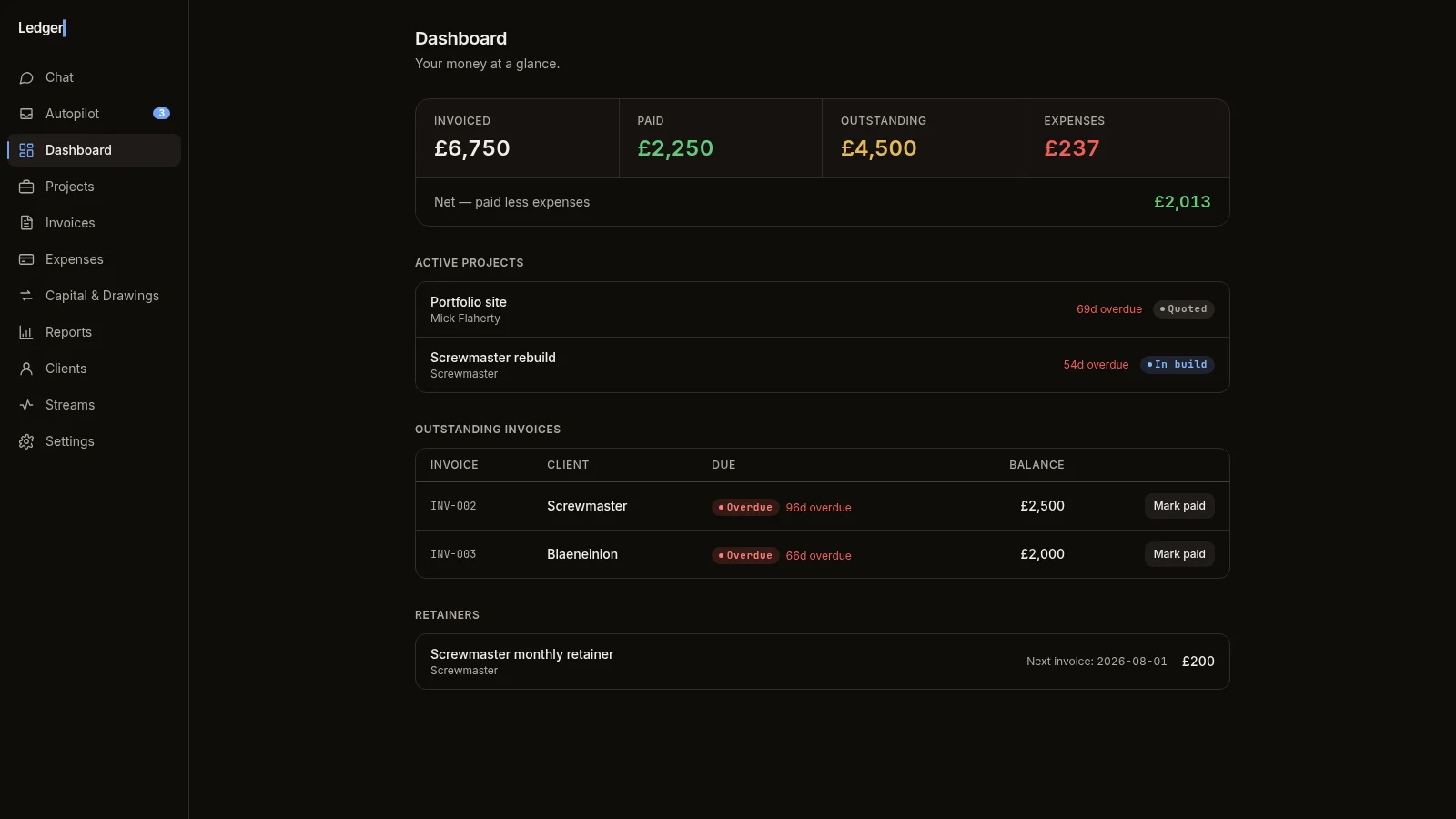The width and height of the screenshot is (1456, 819).
Task: Click the Overdue badge for INV-002
Action: point(745,508)
